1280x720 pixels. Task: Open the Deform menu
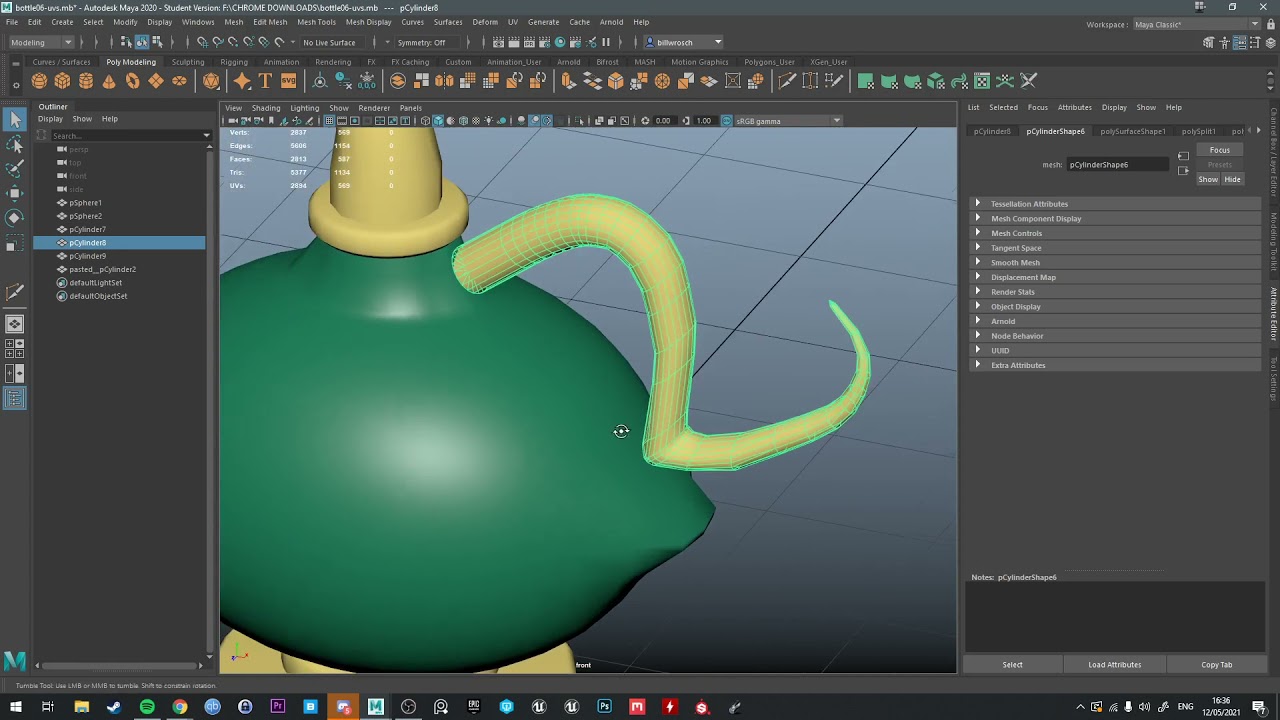coord(485,22)
